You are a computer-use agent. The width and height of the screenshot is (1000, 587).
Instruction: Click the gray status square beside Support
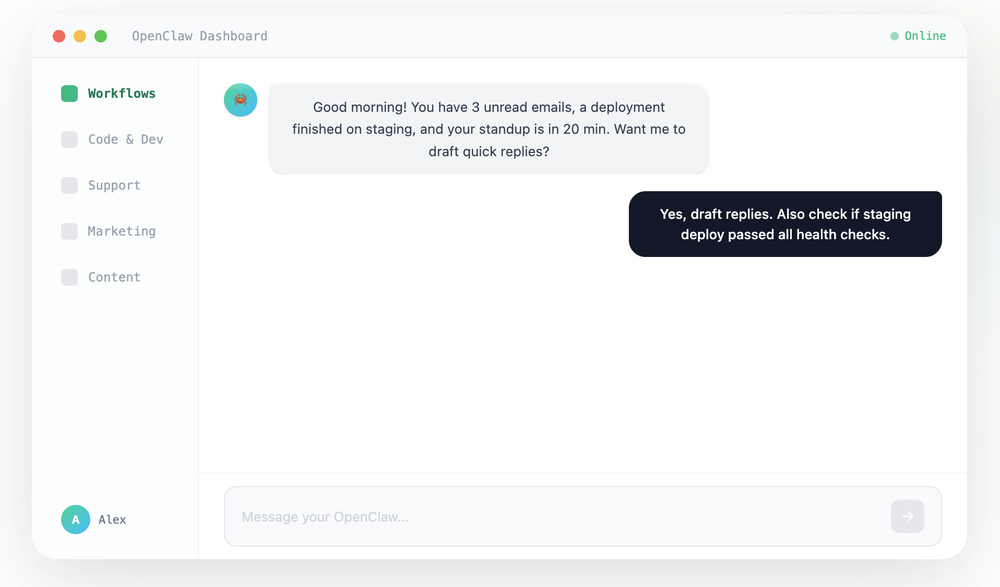[x=69, y=185]
